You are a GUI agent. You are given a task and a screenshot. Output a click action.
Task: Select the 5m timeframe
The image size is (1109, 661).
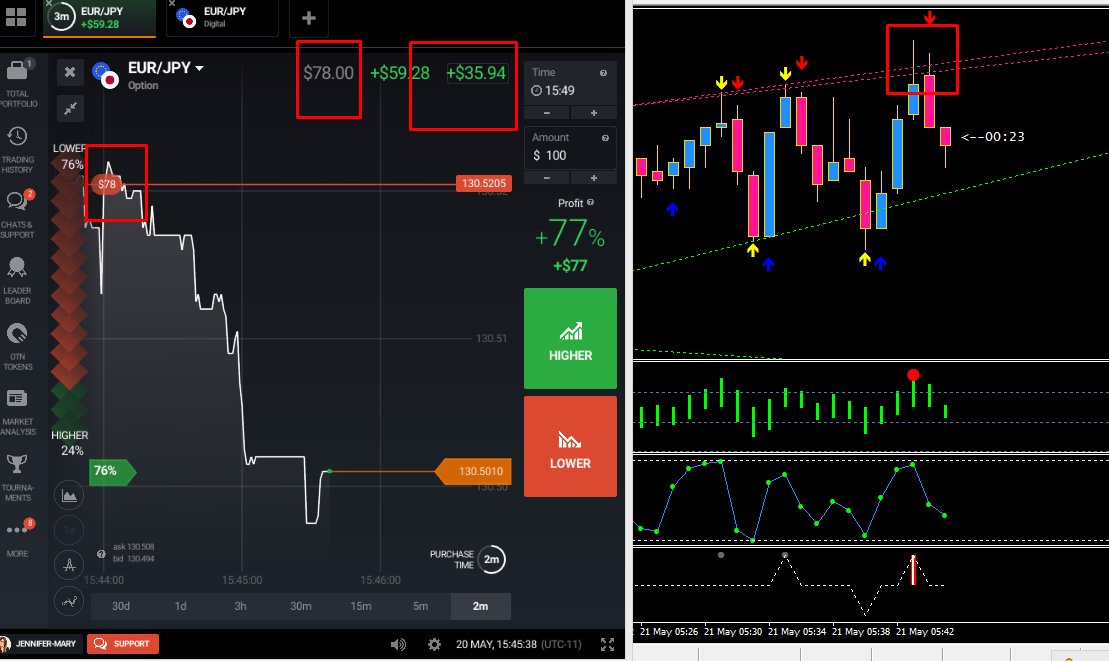point(420,606)
